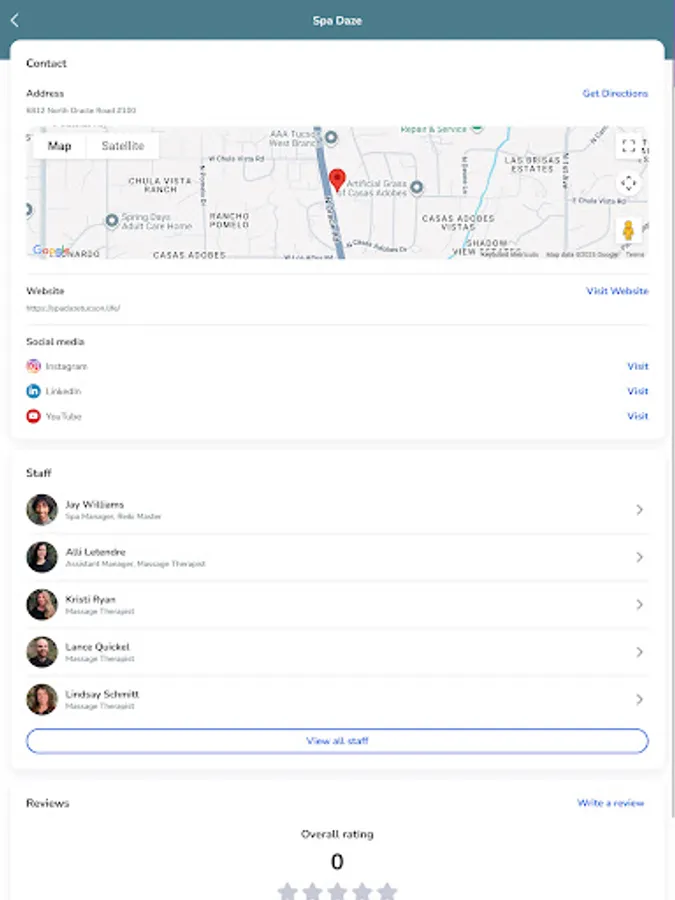Open map camera controls button
This screenshot has width=675, height=900.
629,183
